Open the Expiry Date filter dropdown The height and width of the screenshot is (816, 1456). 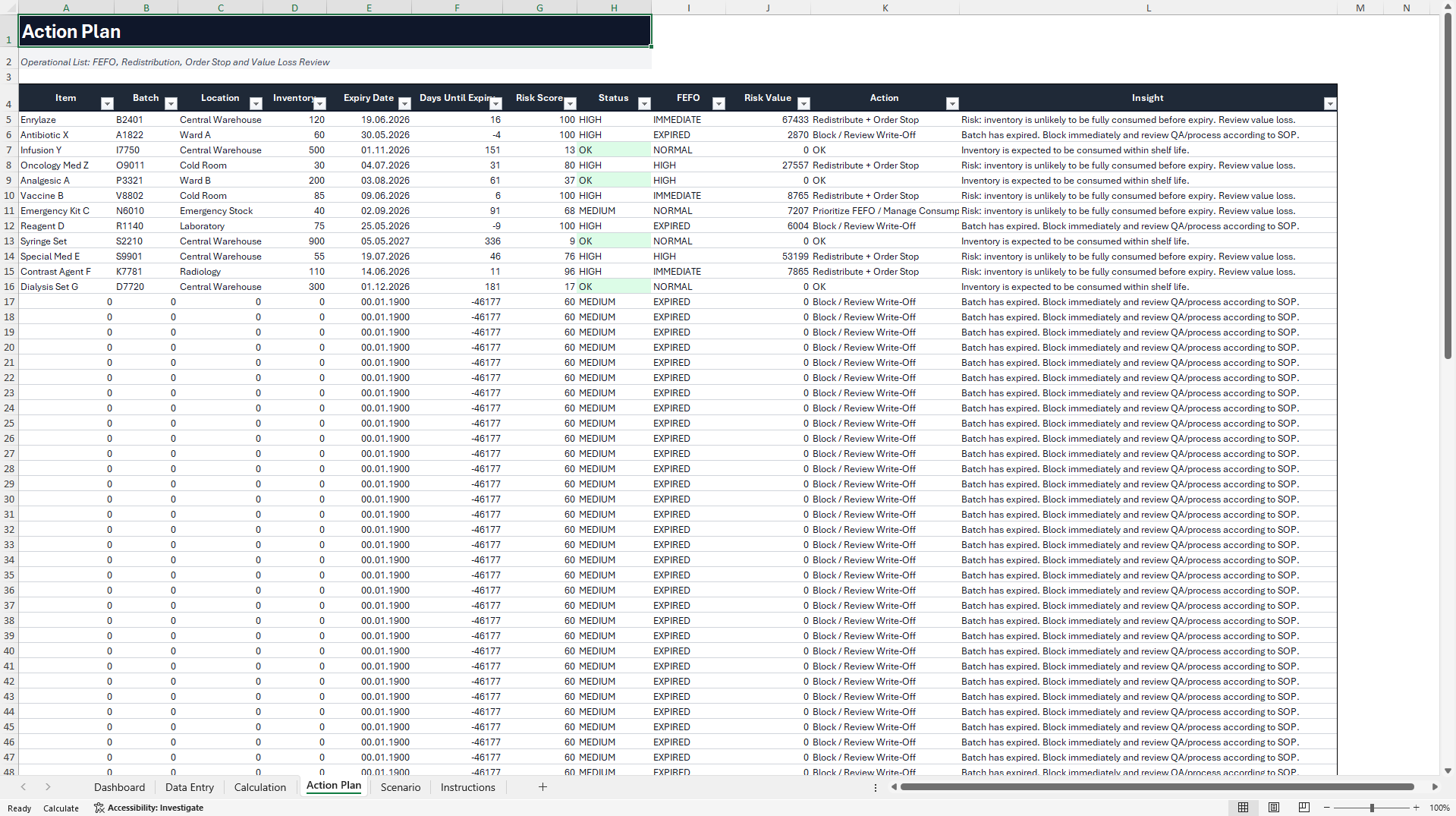(x=404, y=104)
